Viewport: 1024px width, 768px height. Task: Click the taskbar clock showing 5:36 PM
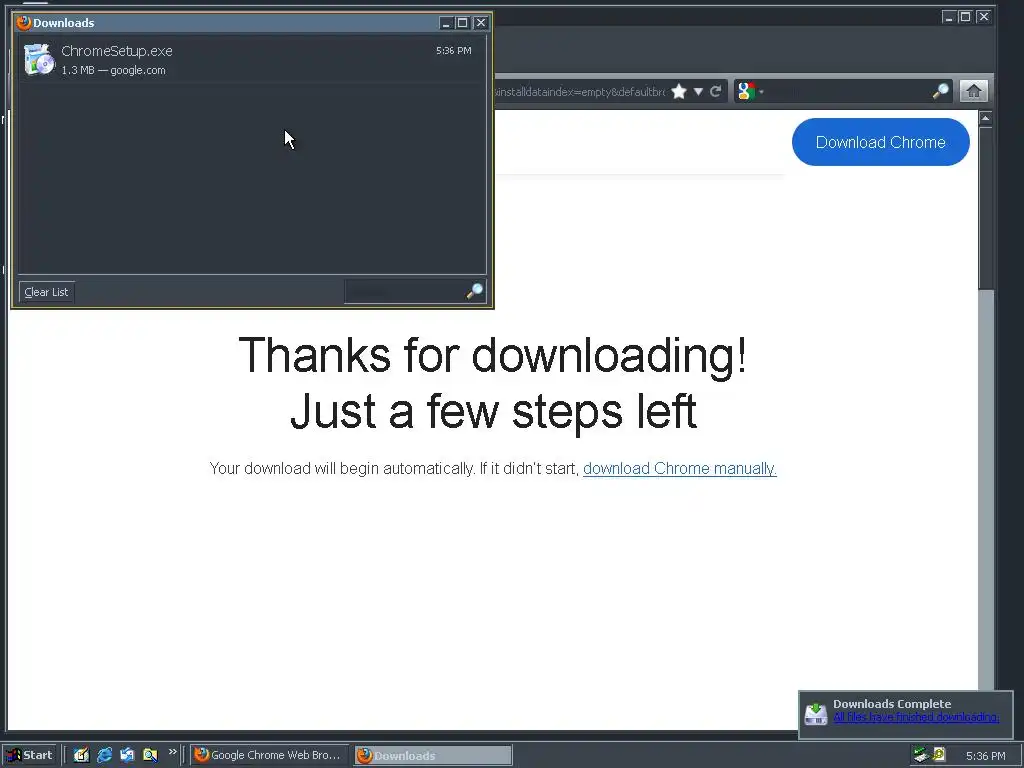point(985,756)
